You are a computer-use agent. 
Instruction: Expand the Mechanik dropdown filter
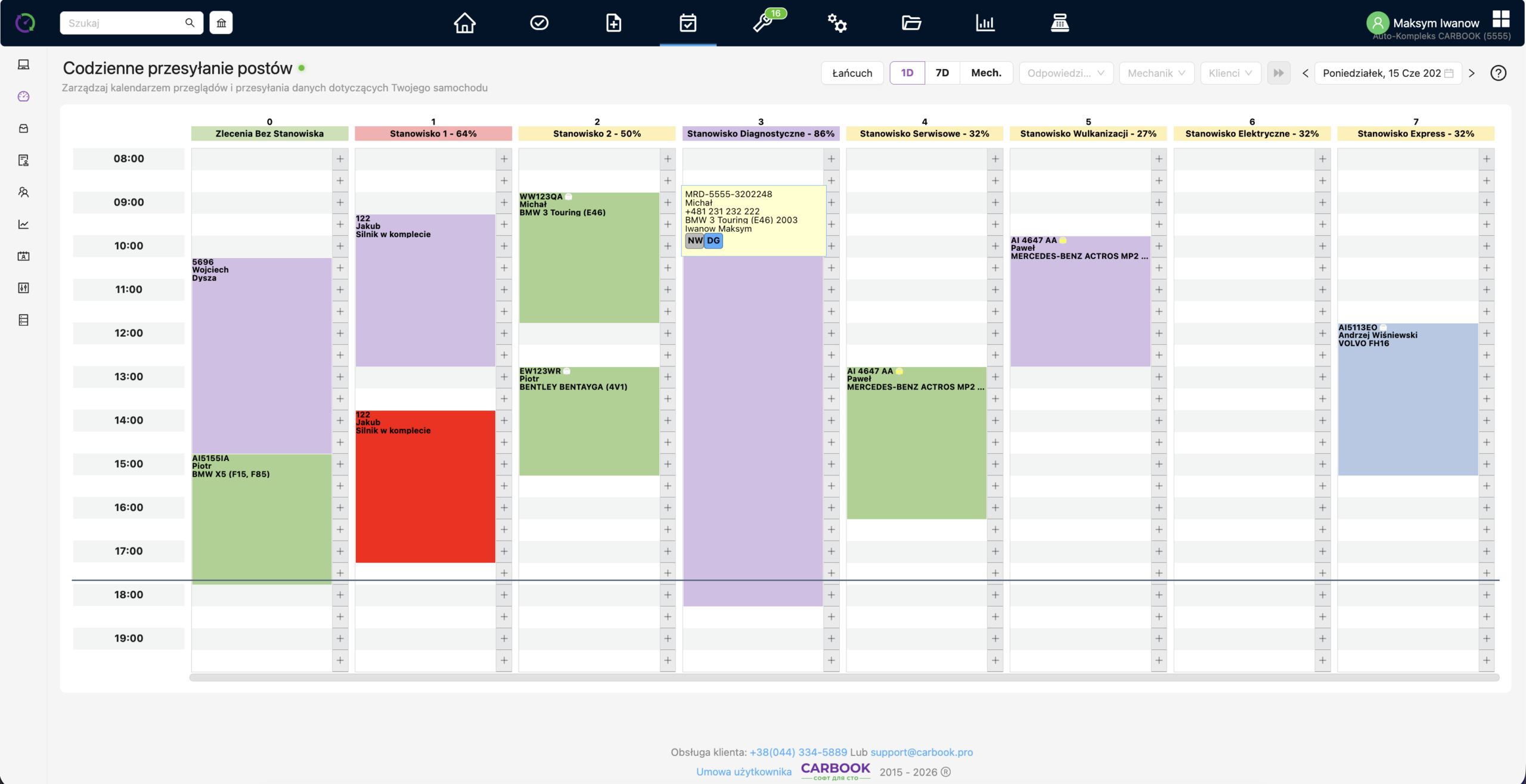[1156, 73]
